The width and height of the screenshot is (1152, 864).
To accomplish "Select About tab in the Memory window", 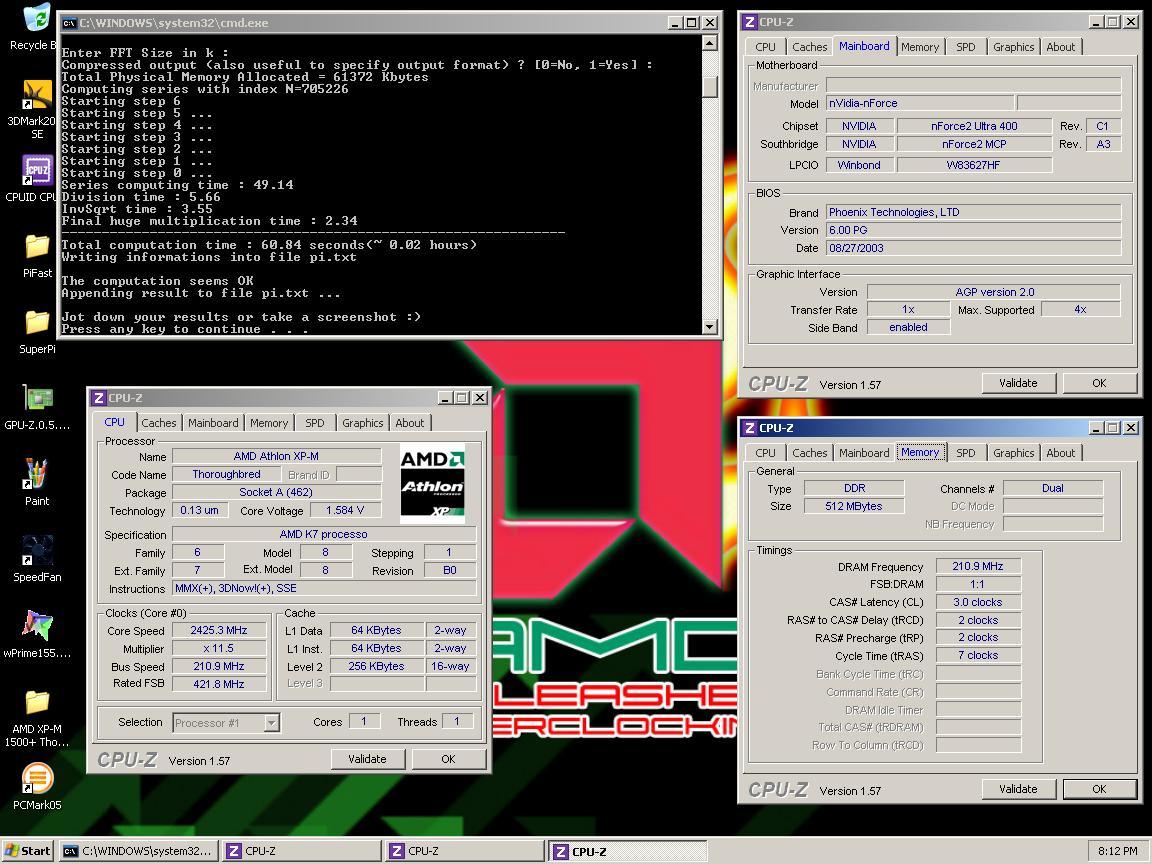I will (1061, 453).
